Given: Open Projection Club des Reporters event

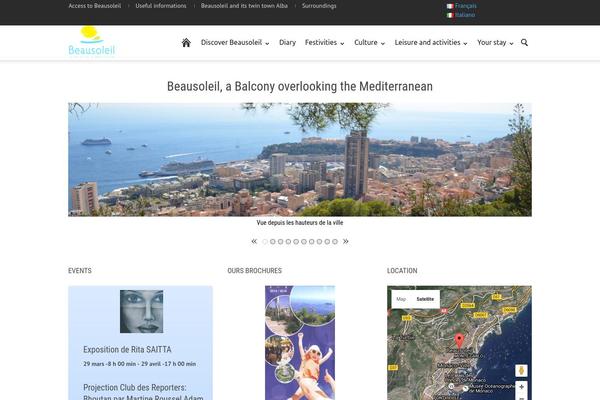Looking at the screenshot, I should pos(143,392).
